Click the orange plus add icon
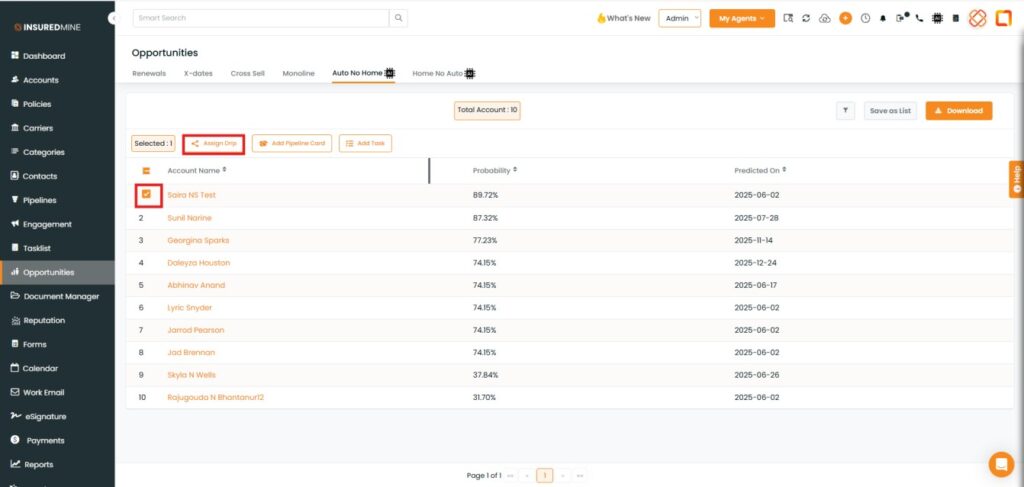 point(845,18)
